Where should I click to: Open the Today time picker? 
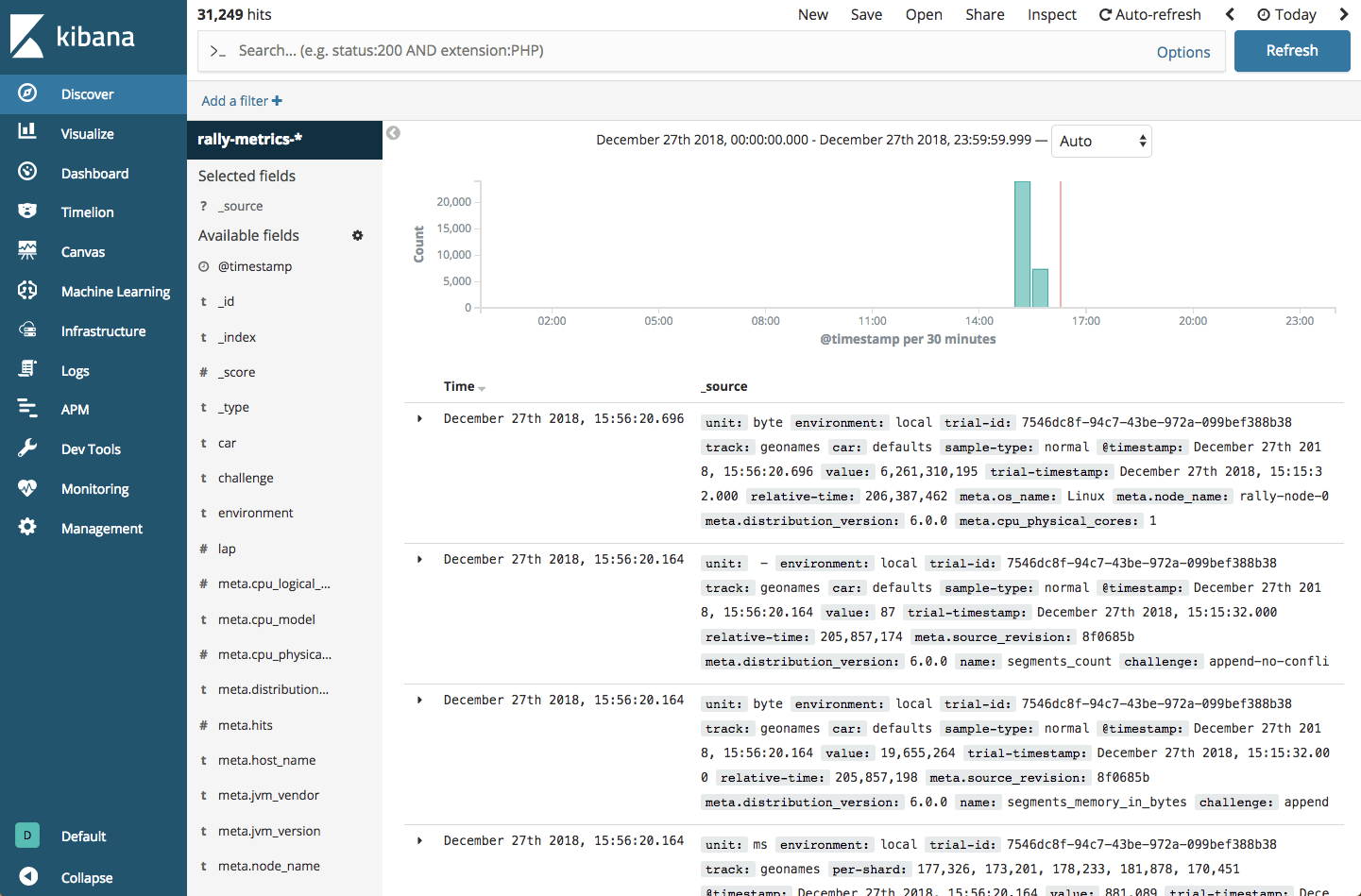1286,14
